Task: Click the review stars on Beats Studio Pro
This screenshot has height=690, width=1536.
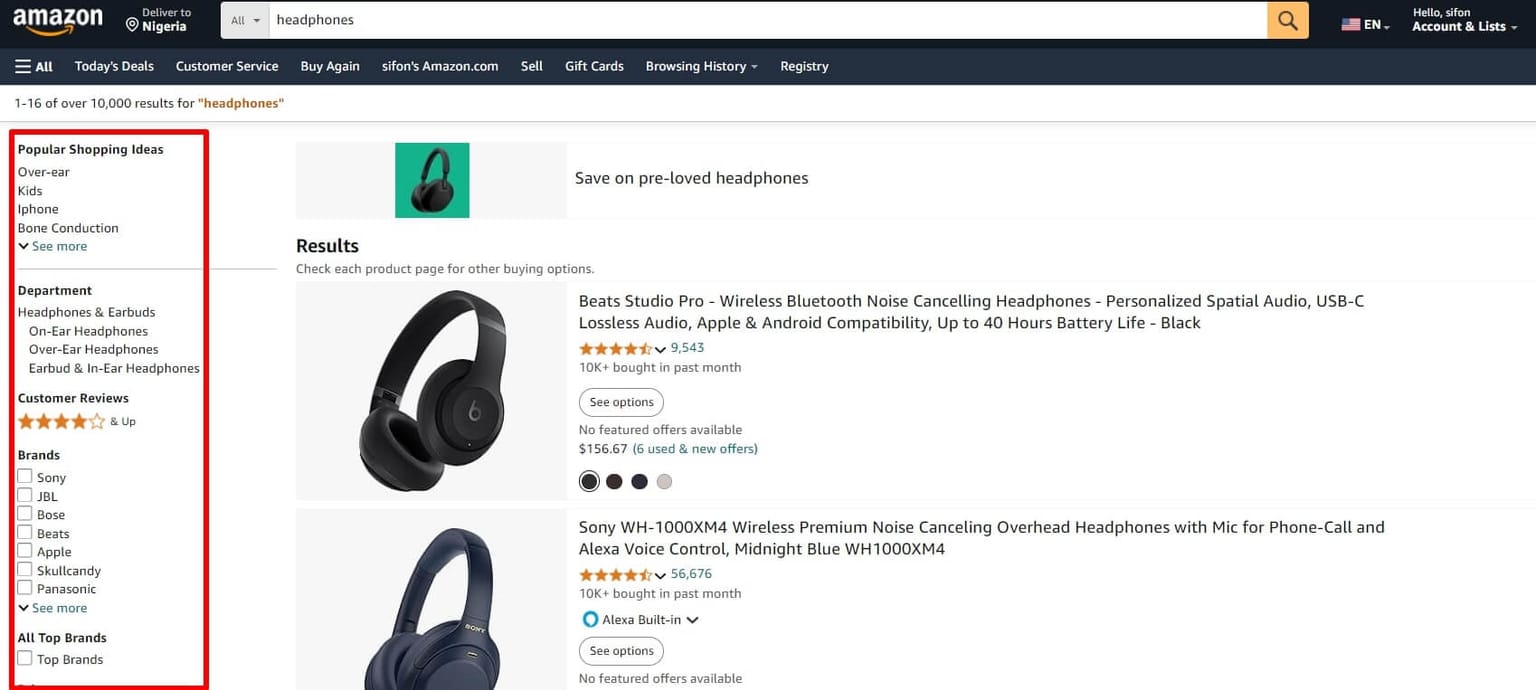Action: point(613,349)
